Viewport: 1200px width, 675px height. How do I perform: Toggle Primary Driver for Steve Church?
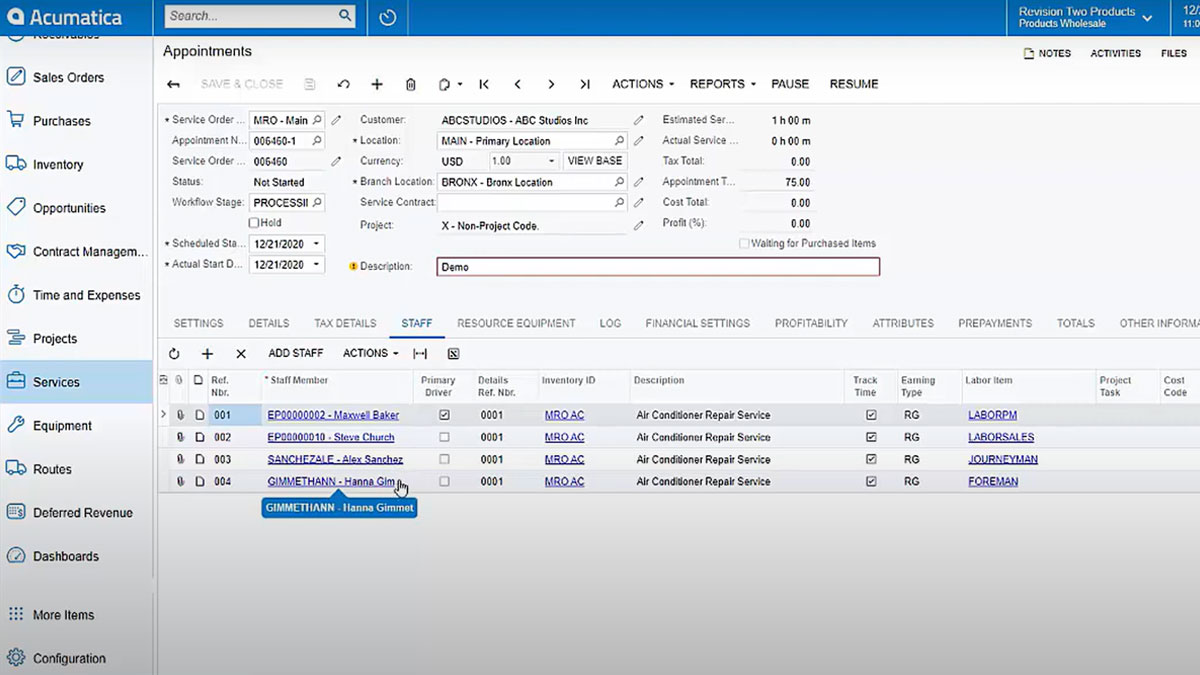coord(444,437)
